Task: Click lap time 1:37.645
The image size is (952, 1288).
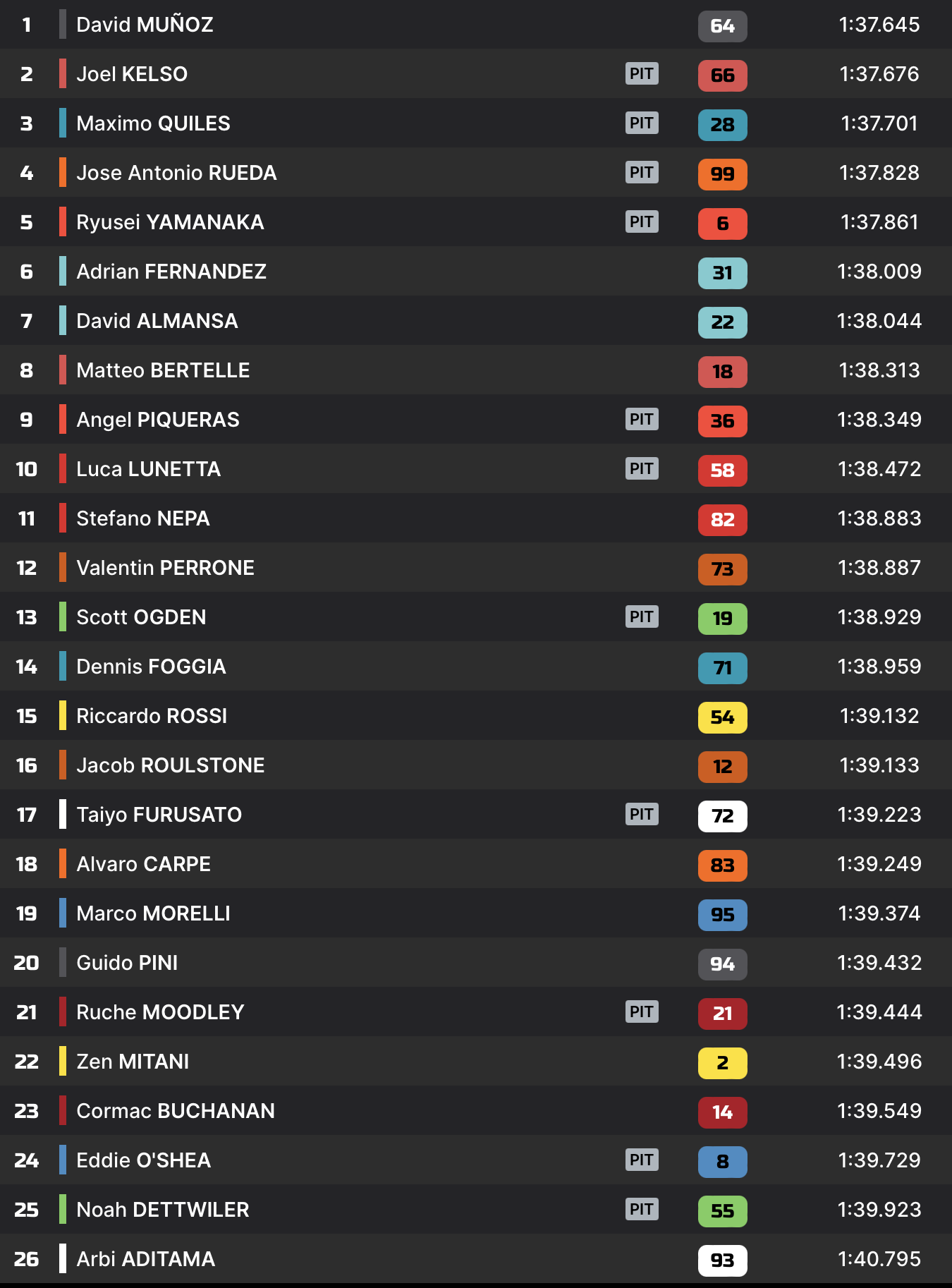Action: point(879,25)
